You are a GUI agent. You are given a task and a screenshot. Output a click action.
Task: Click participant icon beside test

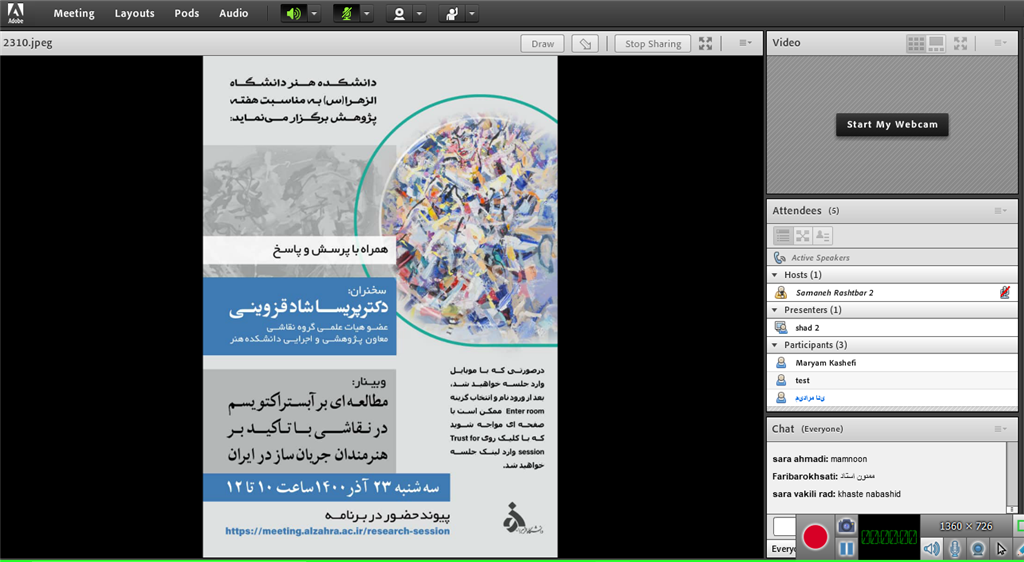(x=780, y=381)
